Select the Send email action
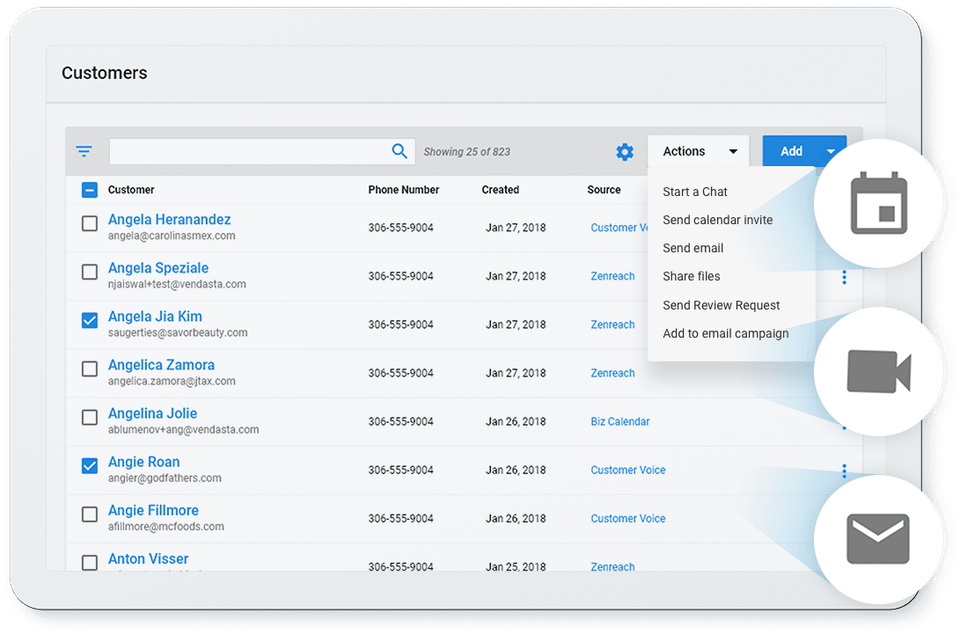The height and width of the screenshot is (634, 960). (693, 248)
